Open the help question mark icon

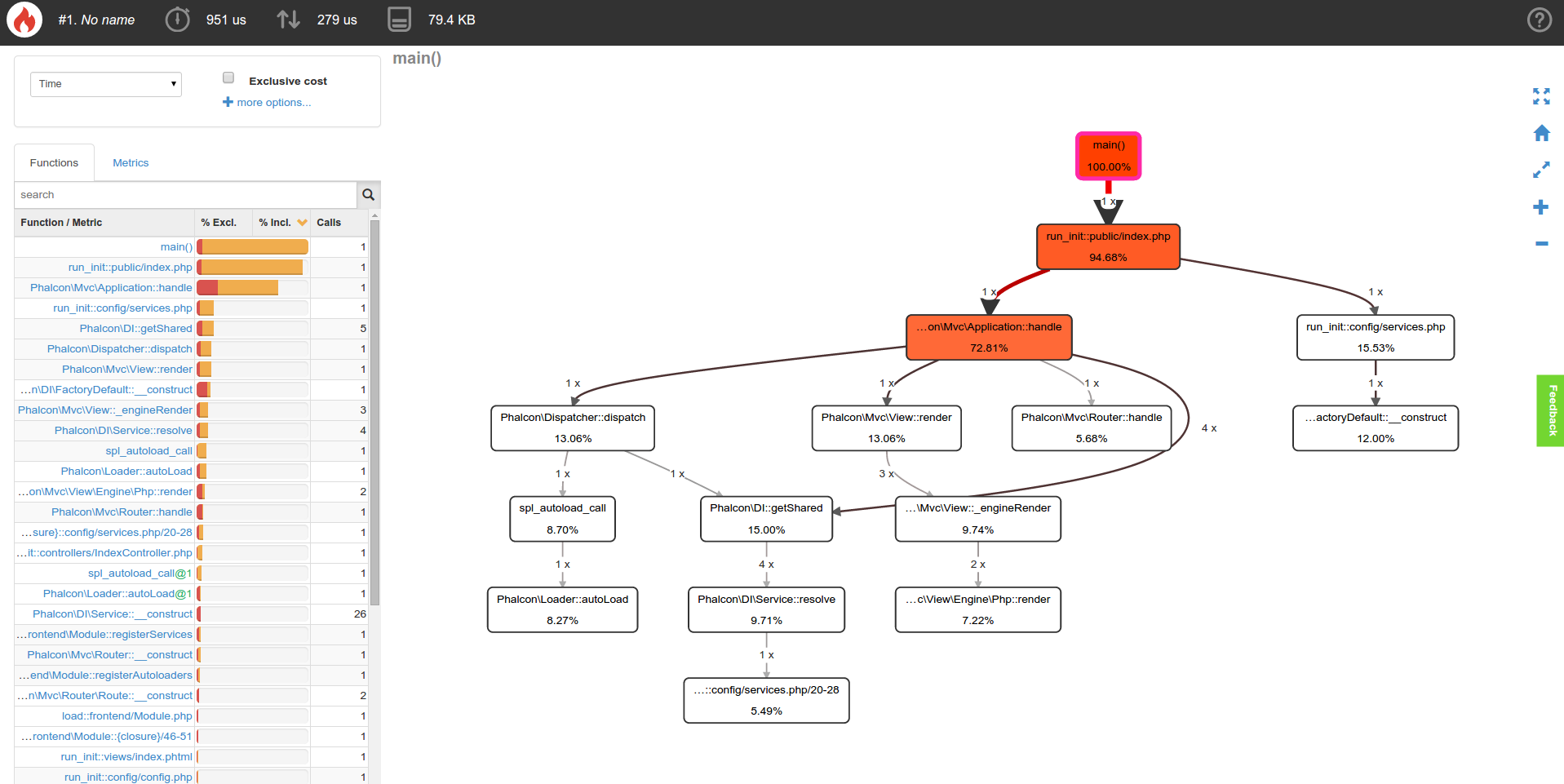(1539, 20)
